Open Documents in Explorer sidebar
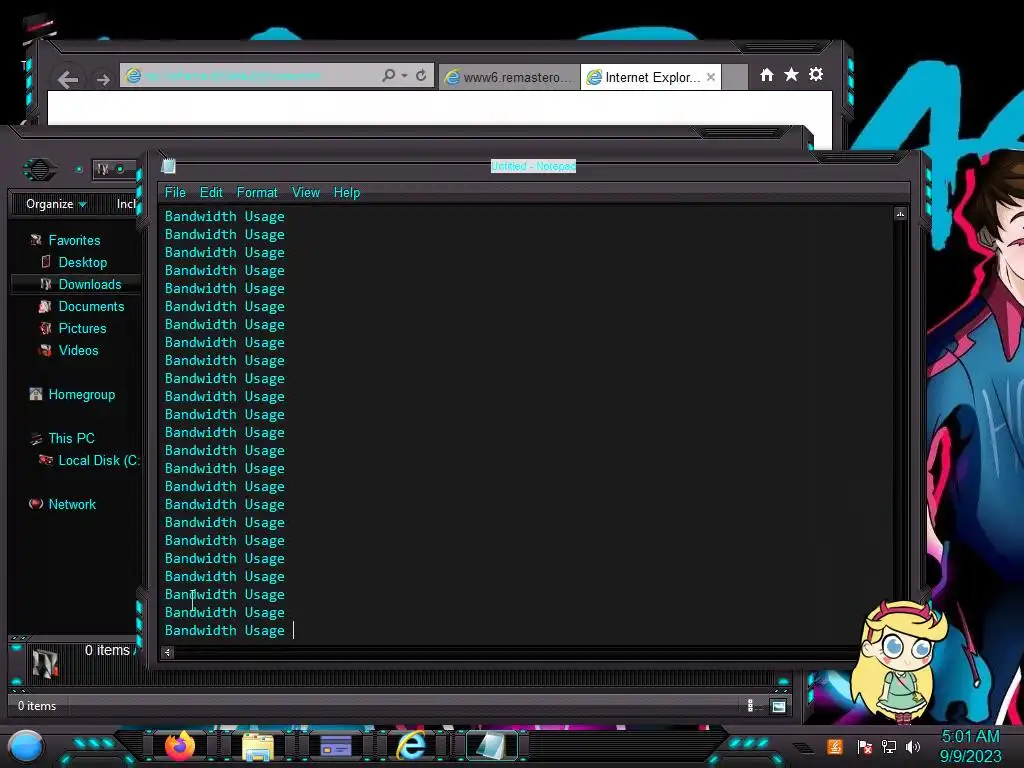This screenshot has height=768, width=1024. tap(91, 306)
